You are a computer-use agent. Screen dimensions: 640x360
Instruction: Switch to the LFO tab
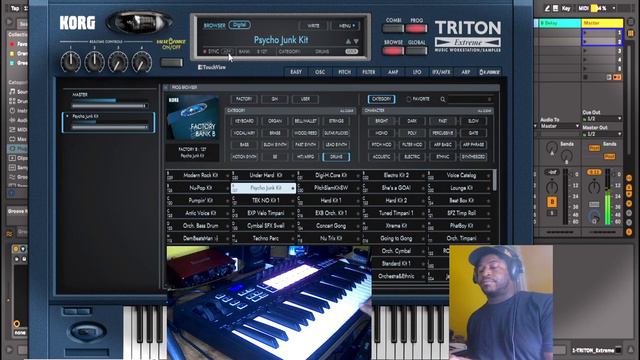[x=417, y=72]
